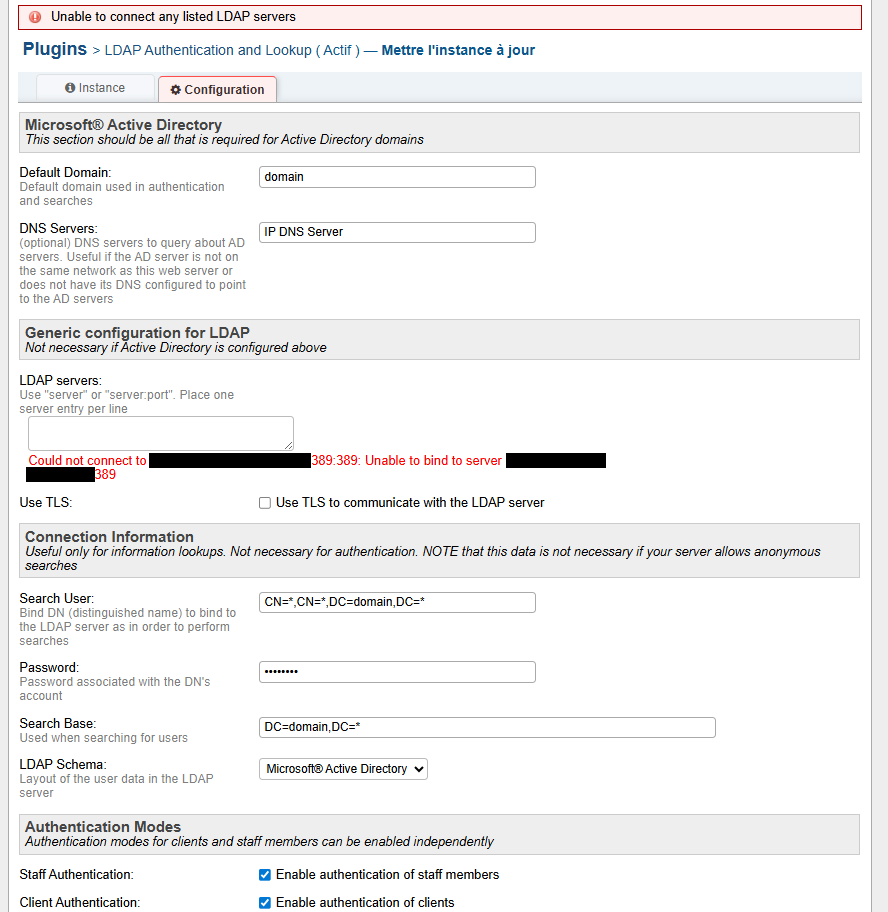The width and height of the screenshot is (888, 912).
Task: Click the LDAP servers textarea resize handle
Action: 289,445
